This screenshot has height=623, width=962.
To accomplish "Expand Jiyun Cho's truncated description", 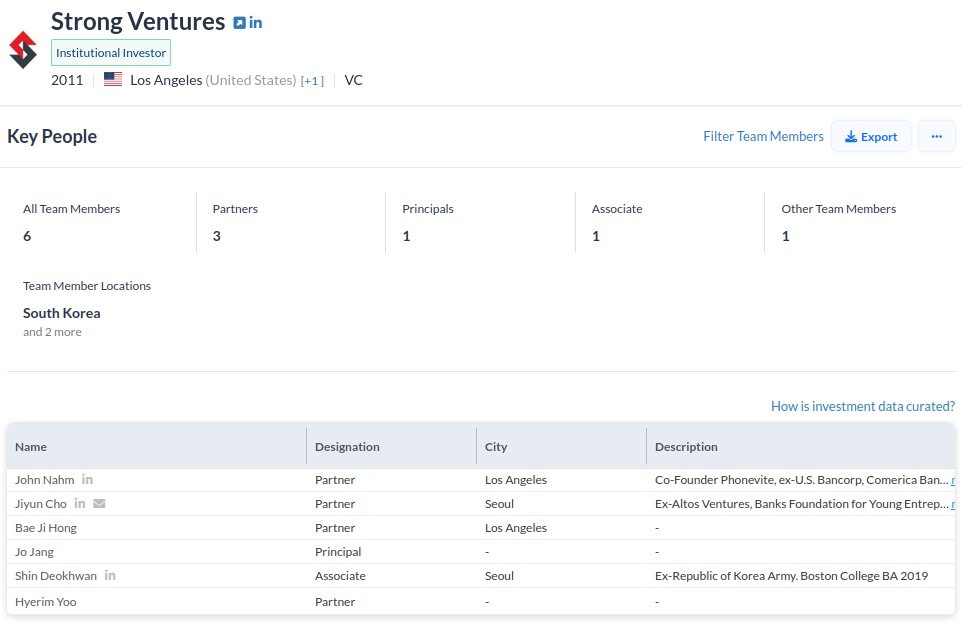I will [x=955, y=504].
